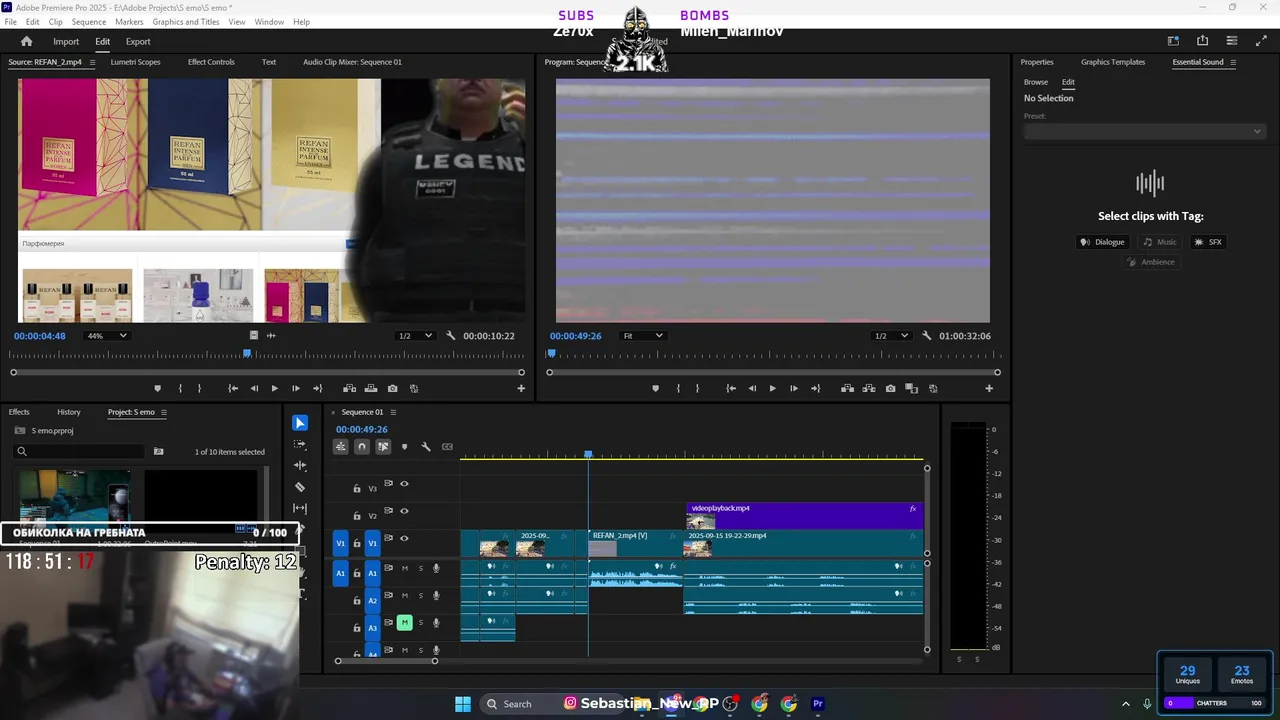Select the Ripple Edit tool
Image resolution: width=1280 pixels, height=720 pixels.
tap(300, 465)
